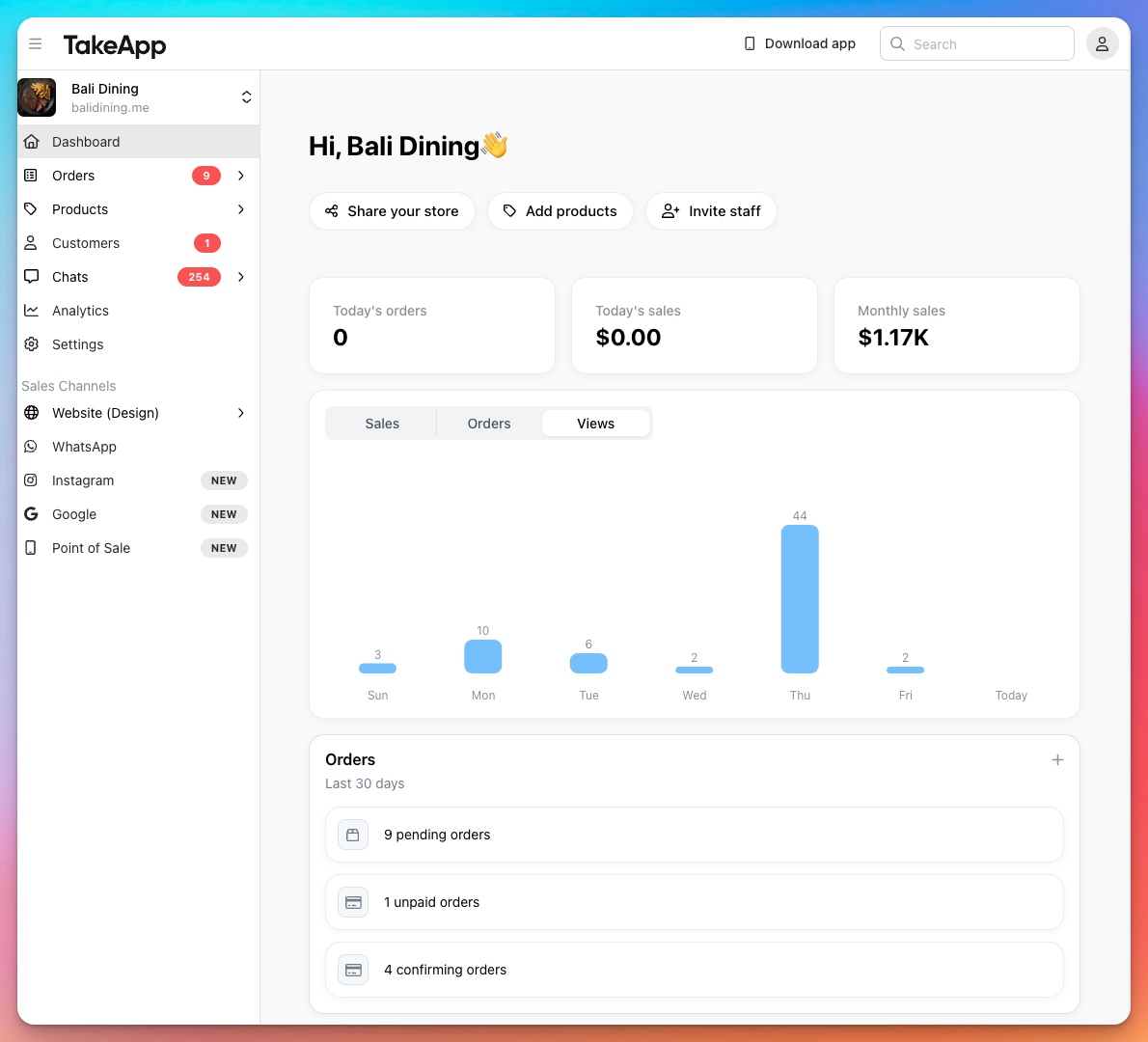Switch to the Sales chart tab
The image size is (1148, 1042).
pos(382,424)
